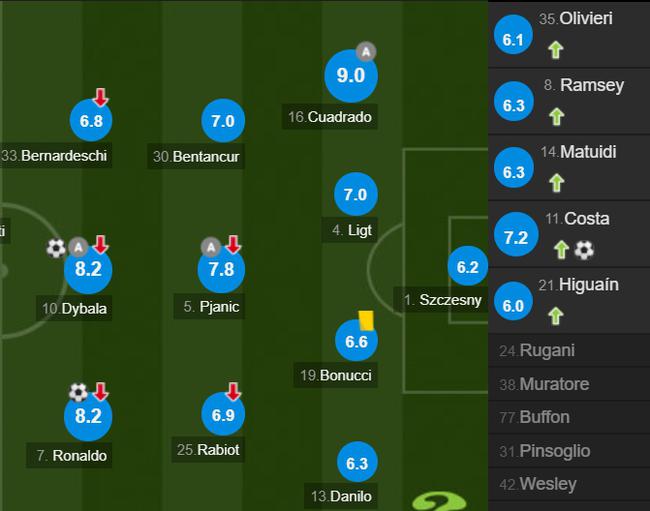
Task: Click Ronaldo's red substitution arrow
Action: (101, 392)
